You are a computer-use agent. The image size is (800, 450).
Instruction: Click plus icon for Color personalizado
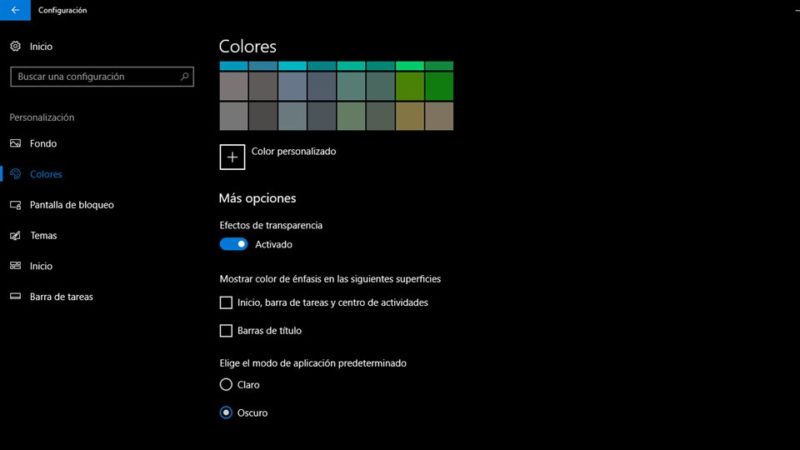(232, 157)
